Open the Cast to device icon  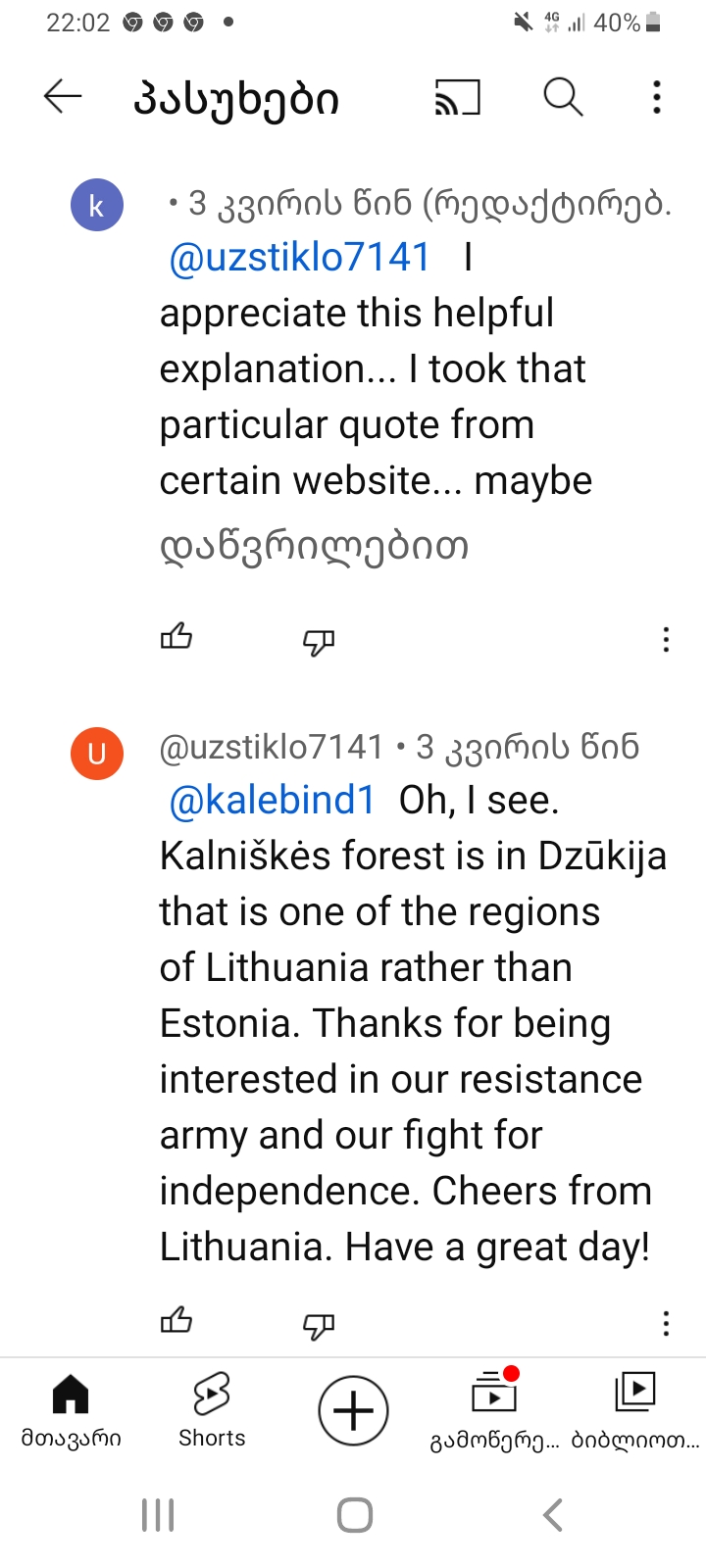click(x=458, y=98)
